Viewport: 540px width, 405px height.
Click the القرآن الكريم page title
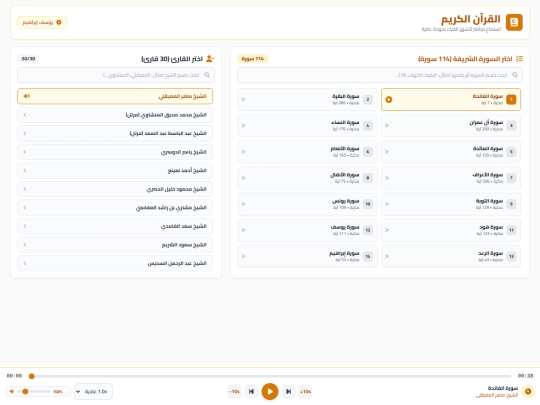tap(470, 19)
